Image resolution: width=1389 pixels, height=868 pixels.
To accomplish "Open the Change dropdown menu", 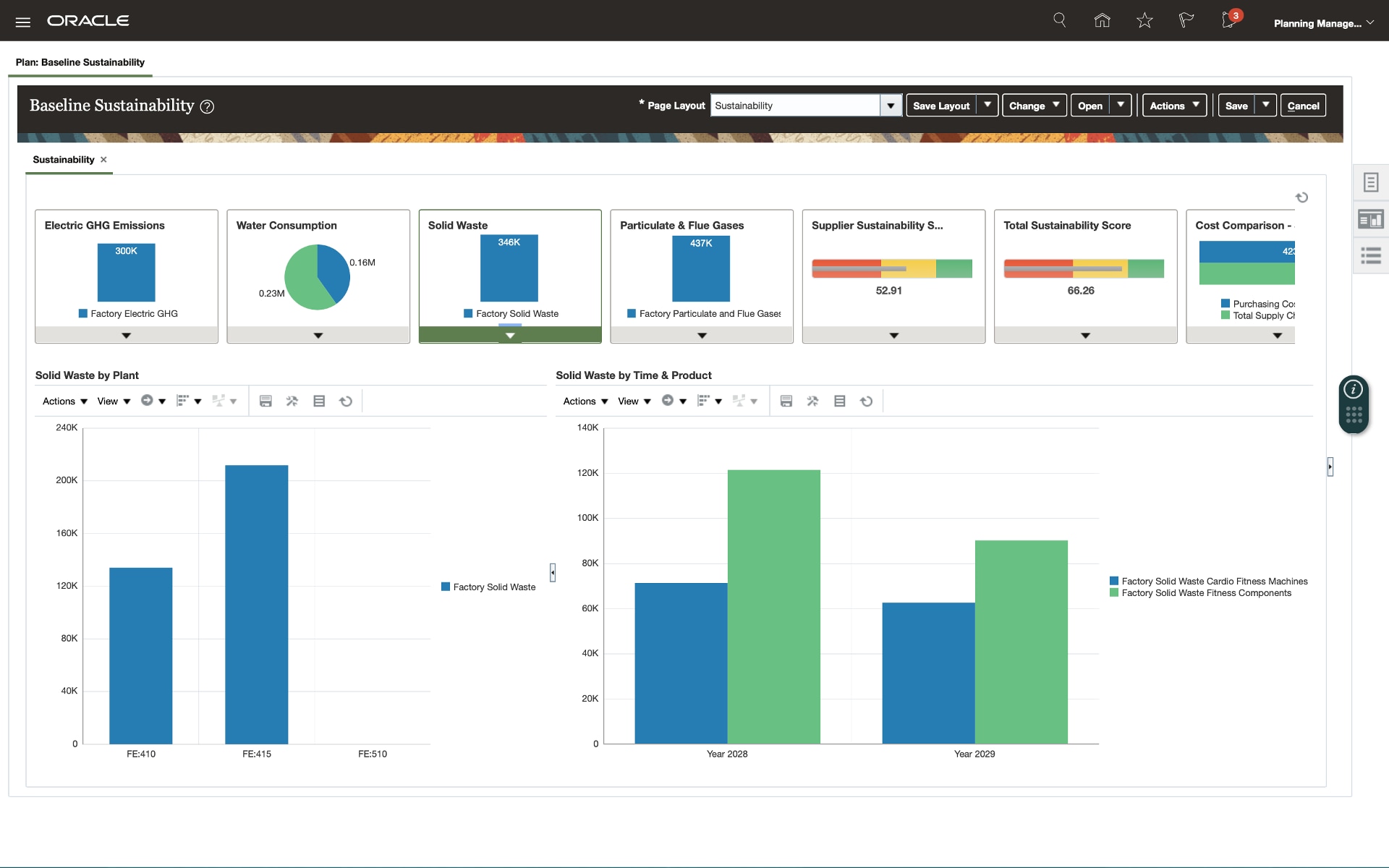I will [x=1034, y=106].
